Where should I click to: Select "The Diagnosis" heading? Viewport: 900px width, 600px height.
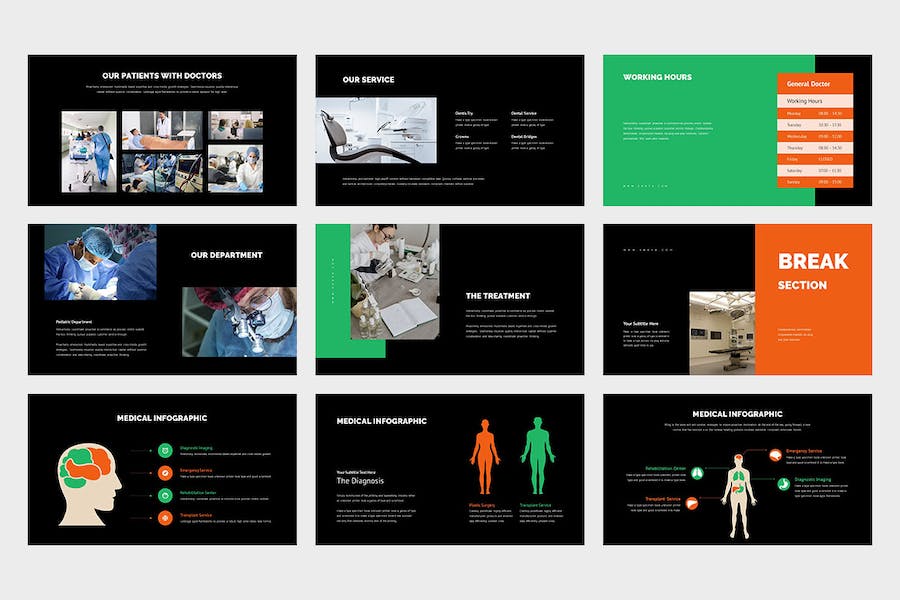coord(360,481)
